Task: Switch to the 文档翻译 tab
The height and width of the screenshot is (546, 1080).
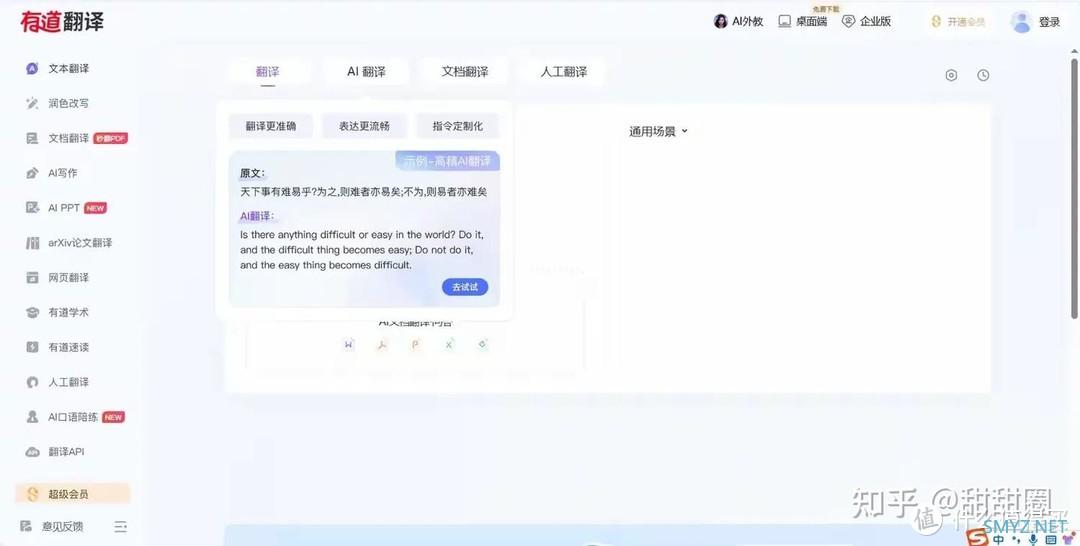Action: pyautogui.click(x=465, y=72)
